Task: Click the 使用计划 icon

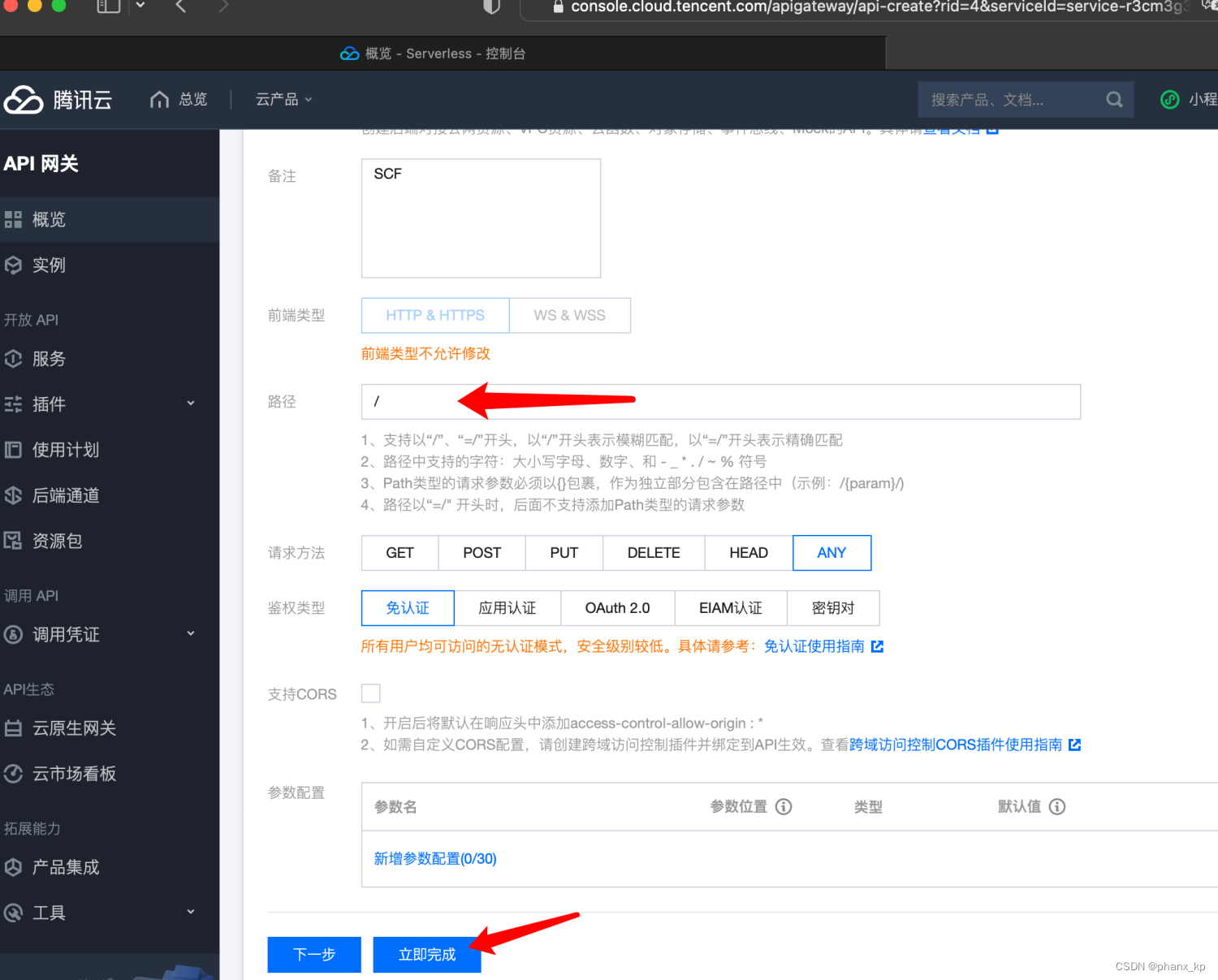Action: click(13, 450)
